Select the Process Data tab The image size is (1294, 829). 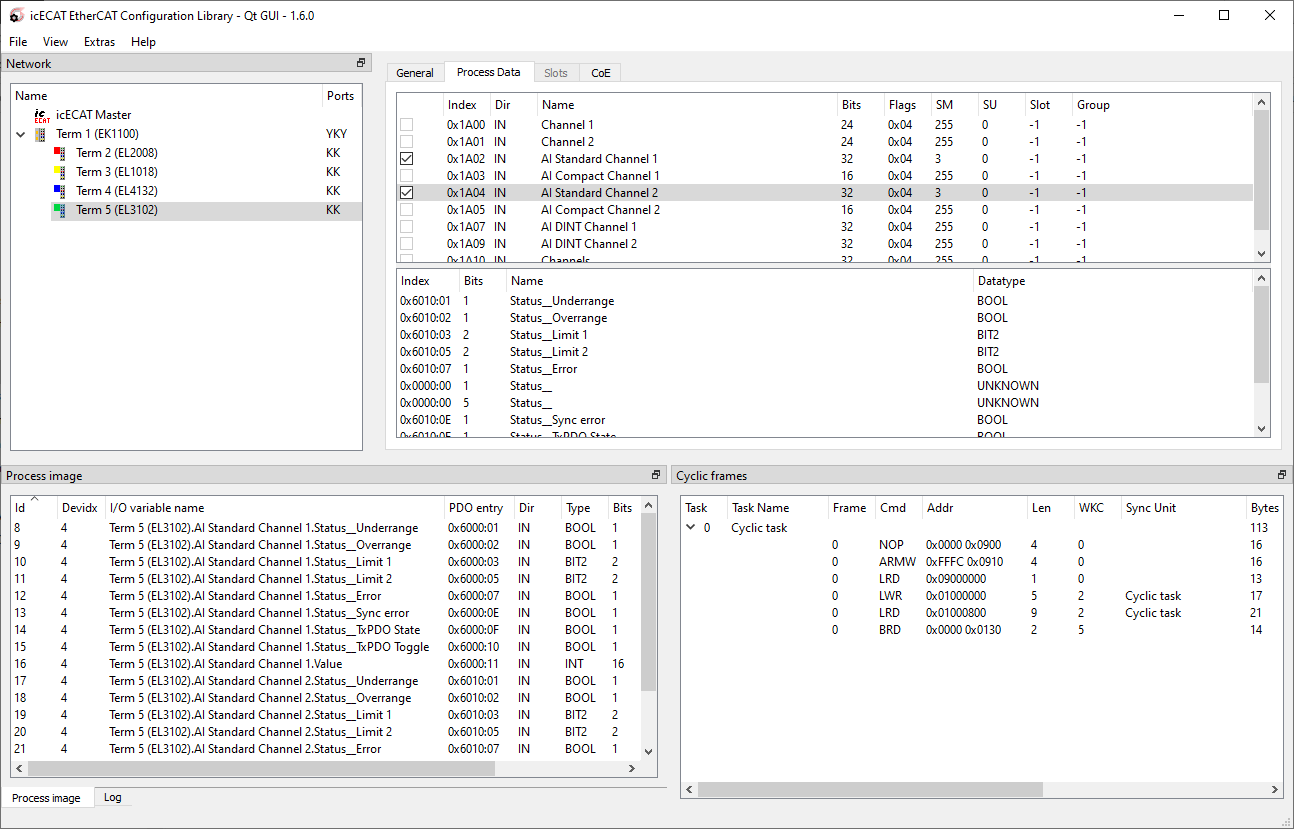click(x=488, y=72)
